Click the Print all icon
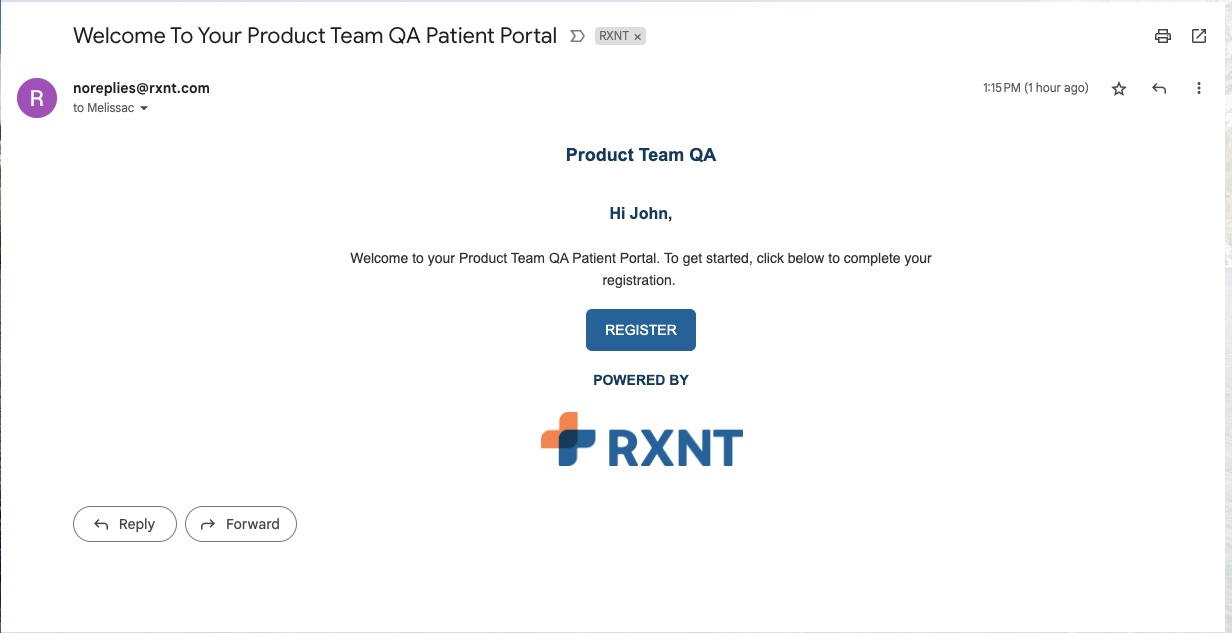This screenshot has width=1232, height=633. click(1162, 37)
